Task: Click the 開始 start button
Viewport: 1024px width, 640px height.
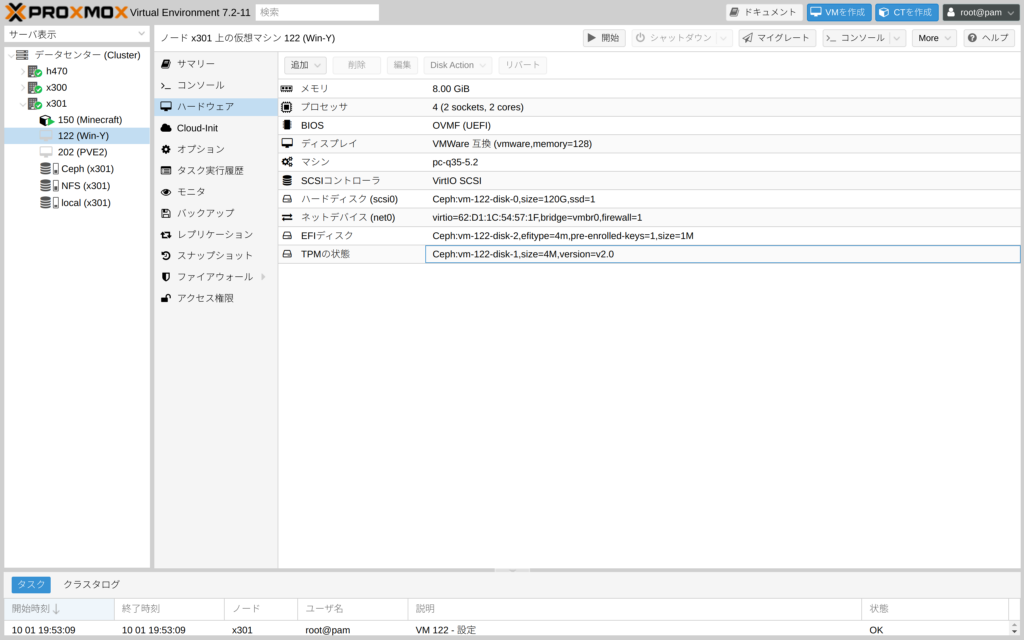Action: pyautogui.click(x=604, y=38)
